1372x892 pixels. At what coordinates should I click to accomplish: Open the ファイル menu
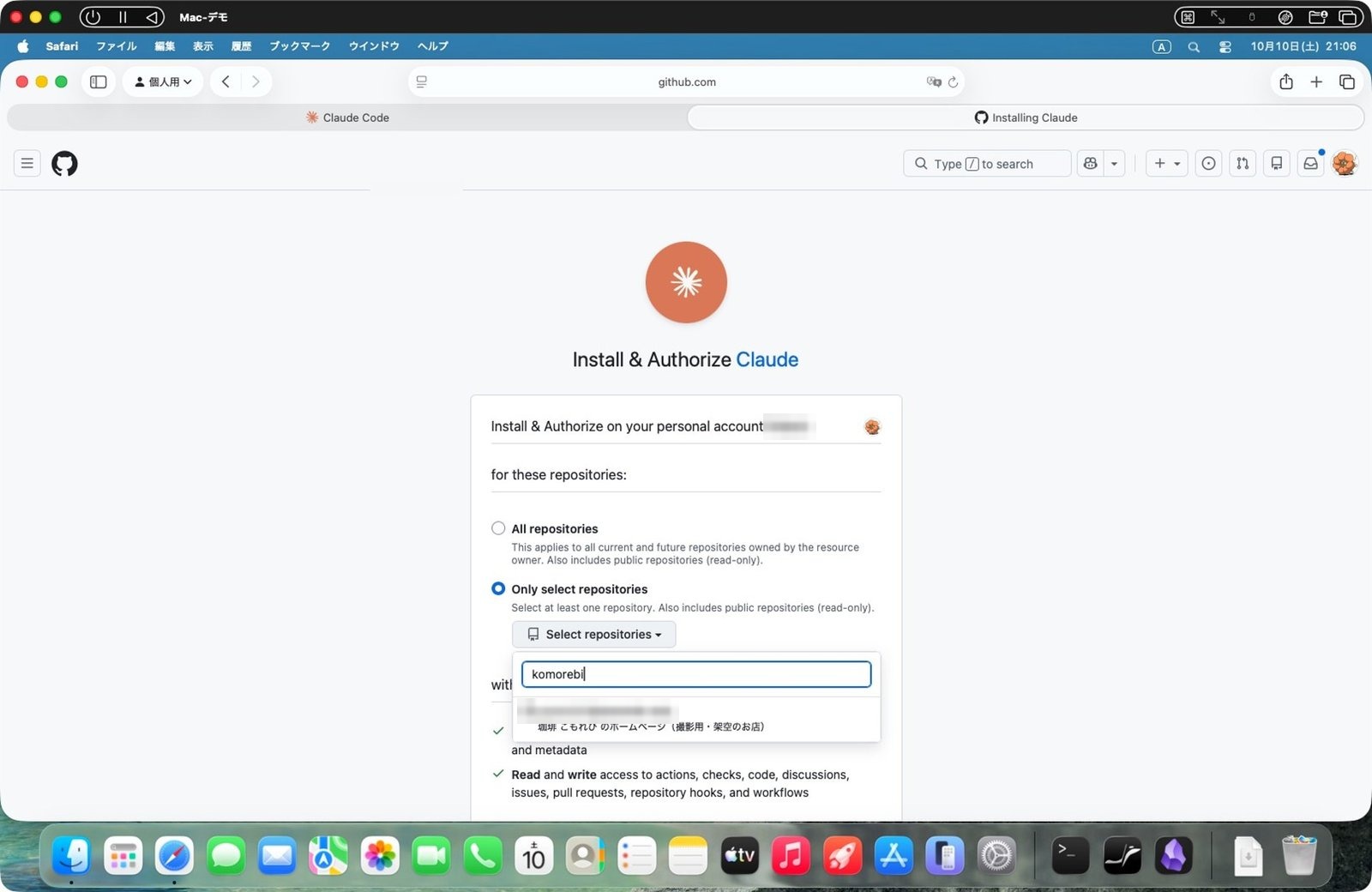click(116, 46)
